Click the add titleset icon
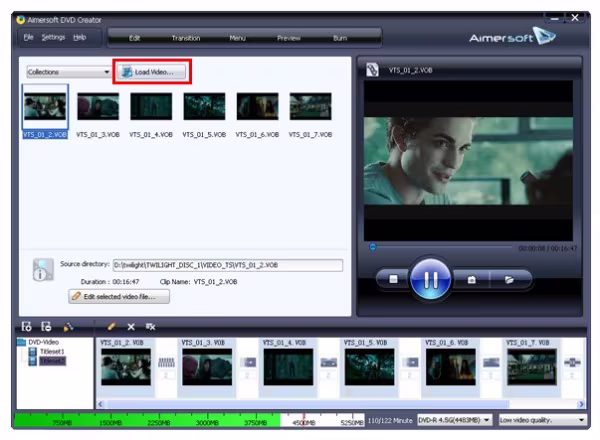 26,326
